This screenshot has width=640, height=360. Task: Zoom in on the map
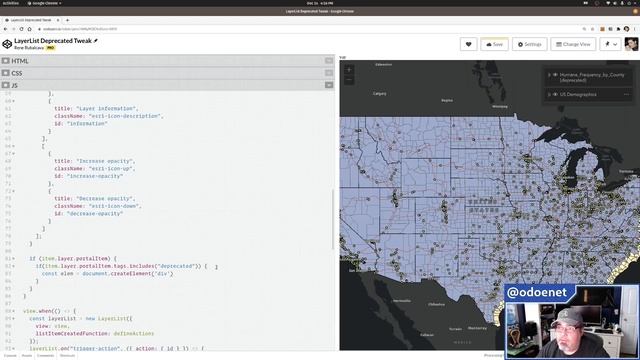click(349, 70)
